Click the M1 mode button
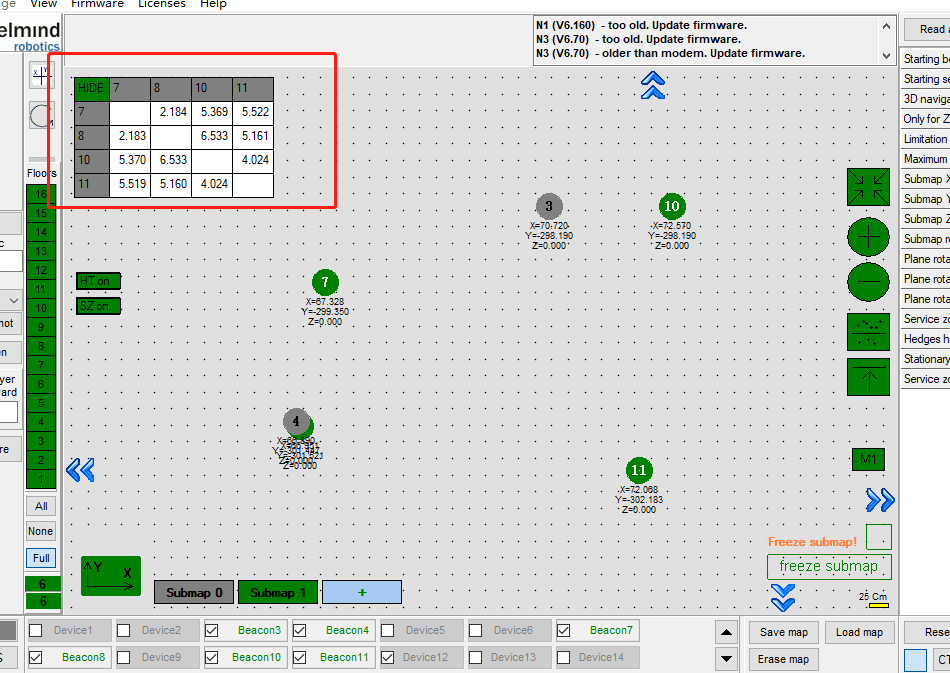 click(868, 459)
